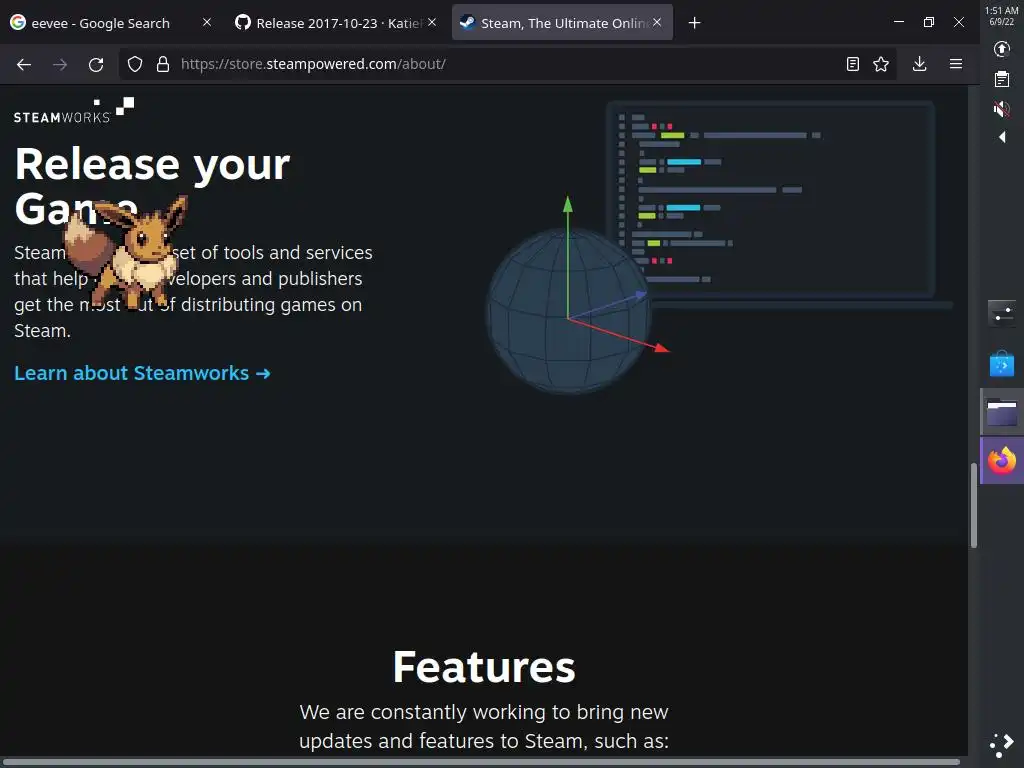Toggle reader view for this page

(x=852, y=64)
